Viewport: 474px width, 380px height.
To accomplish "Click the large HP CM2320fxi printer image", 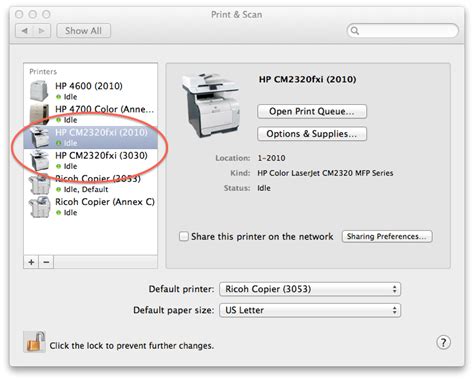I will pos(211,105).
